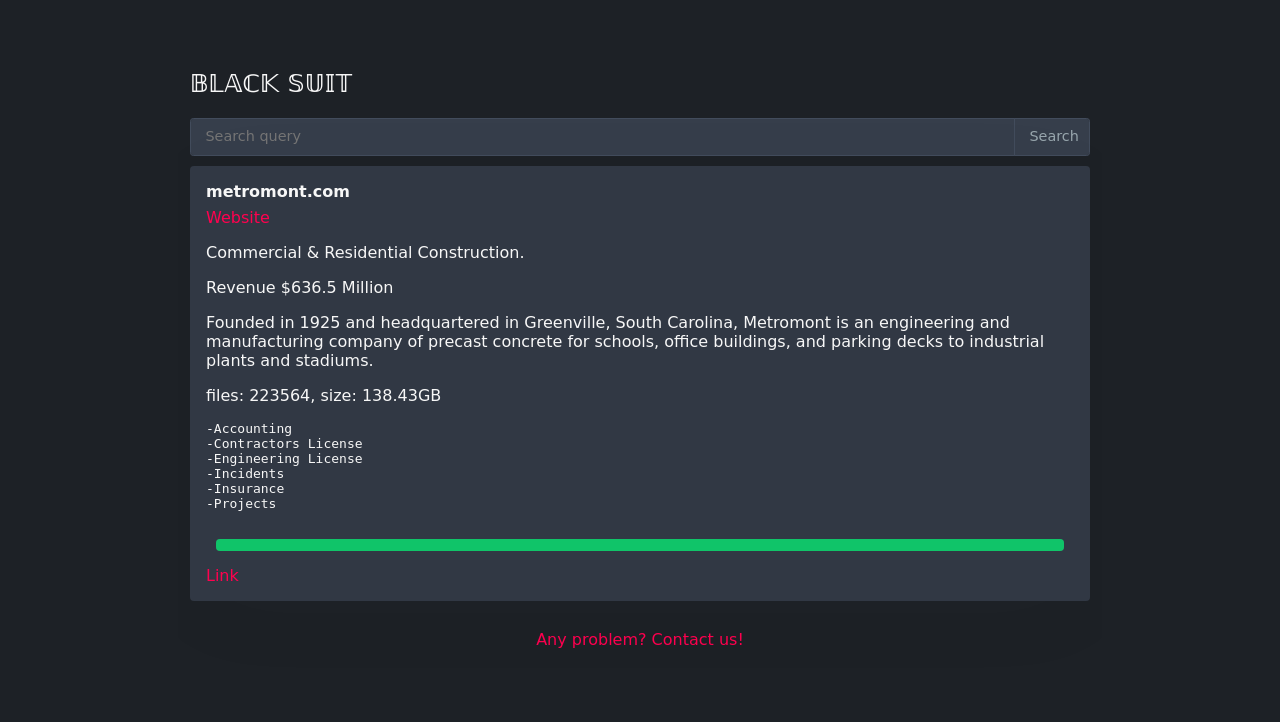Viewport: 1280px width, 722px height.
Task: Select the Accounting folder entry
Action: pos(249,429)
